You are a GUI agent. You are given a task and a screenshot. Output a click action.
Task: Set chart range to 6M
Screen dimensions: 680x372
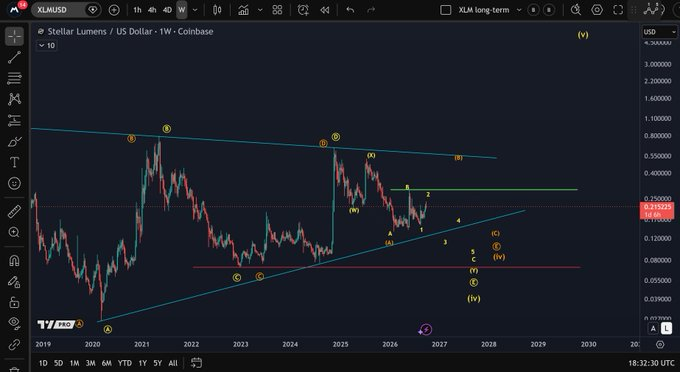tap(107, 363)
